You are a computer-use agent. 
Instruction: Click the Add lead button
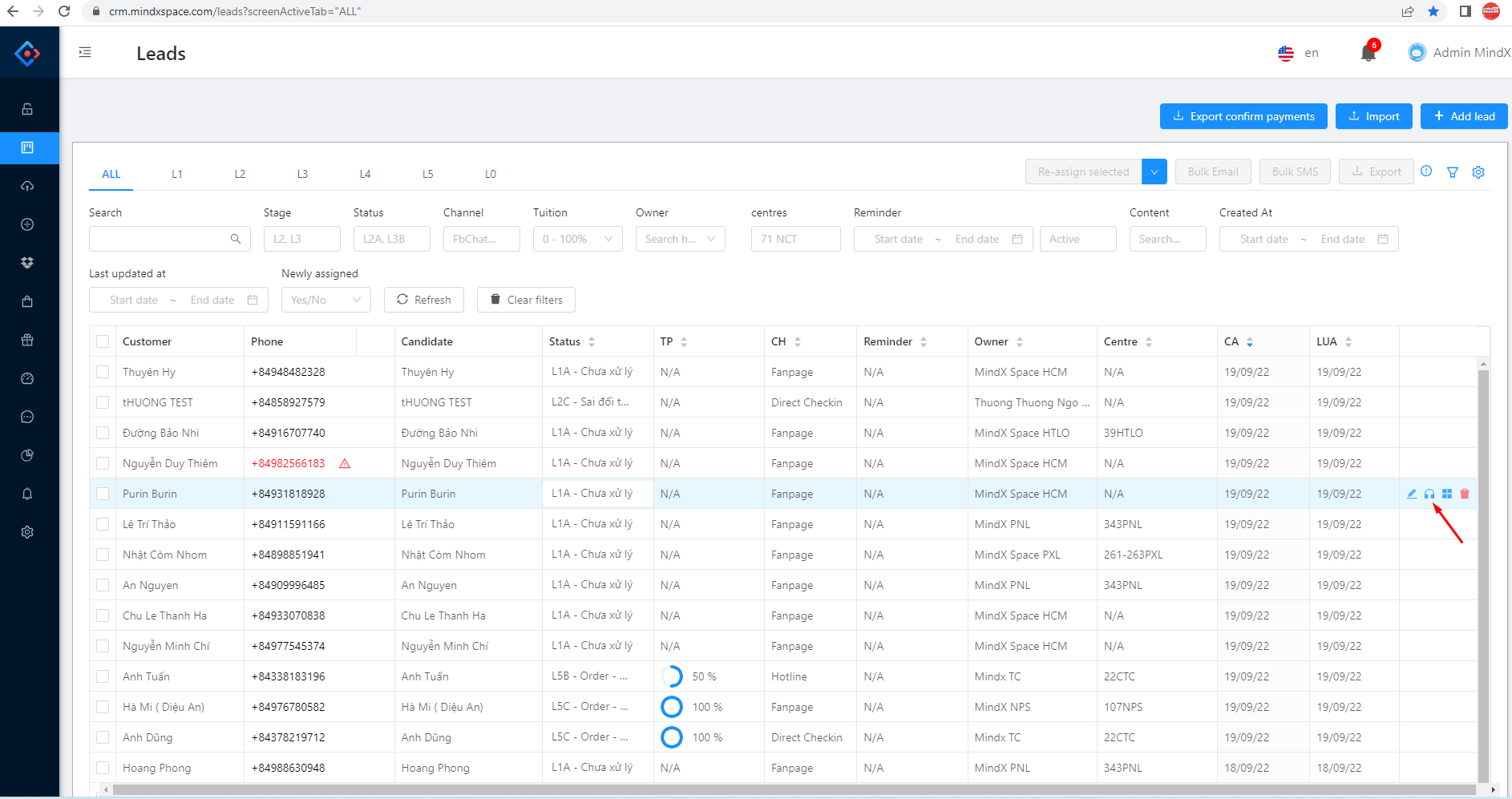tap(1464, 116)
